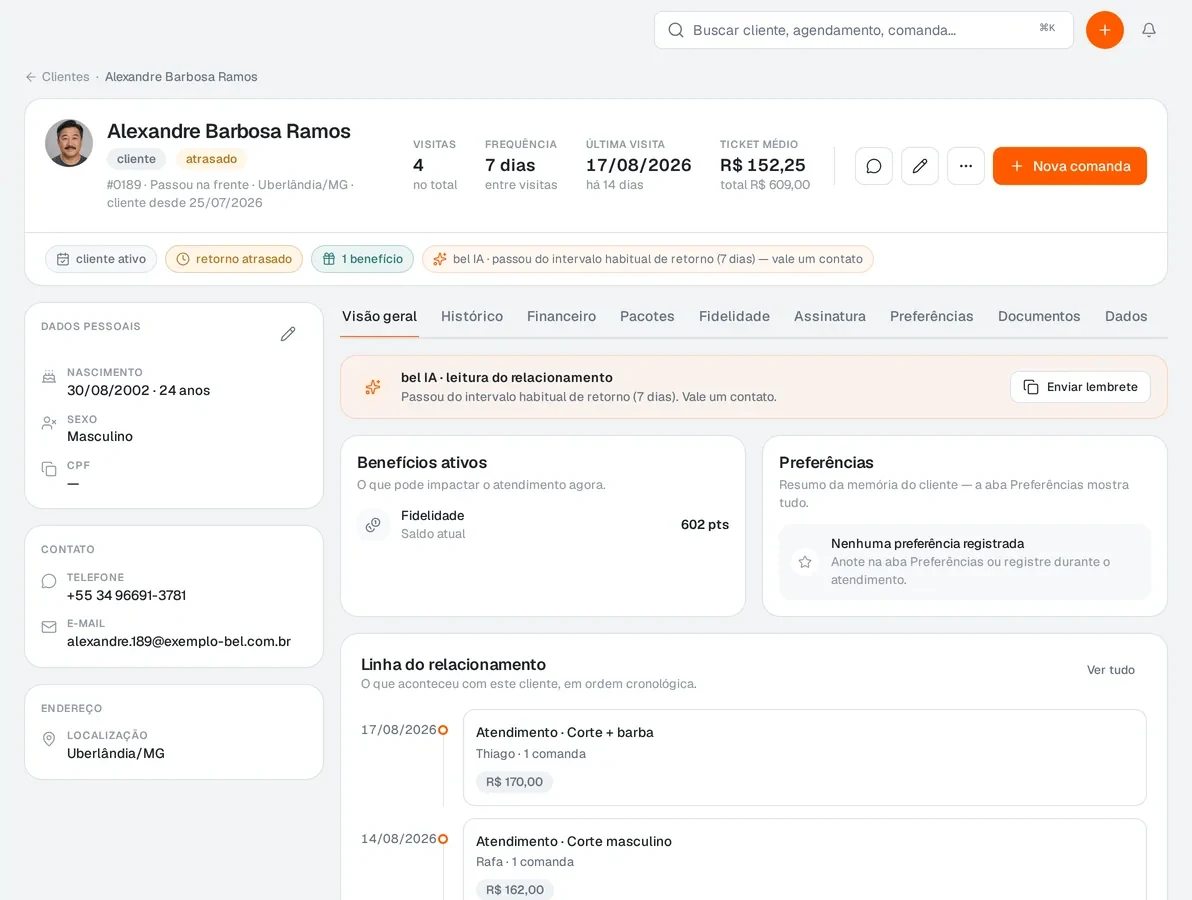This screenshot has height=900, width=1192.
Task: Edit Dados Pessoais with pencil icon
Action: [287, 334]
